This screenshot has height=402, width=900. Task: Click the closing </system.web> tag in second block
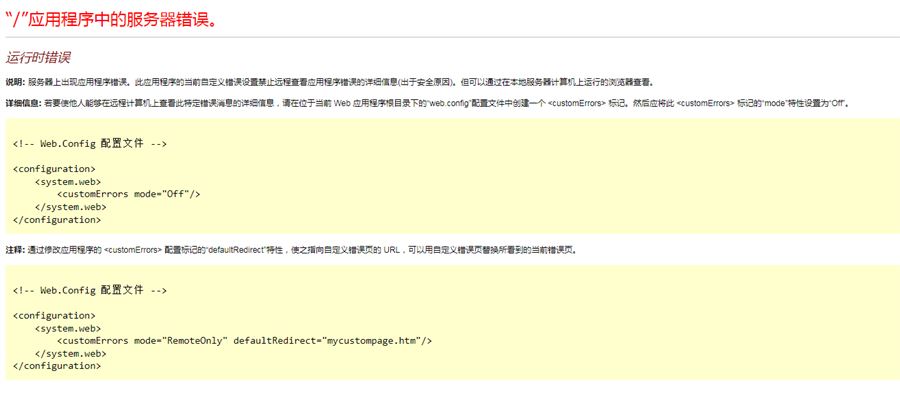pos(70,353)
